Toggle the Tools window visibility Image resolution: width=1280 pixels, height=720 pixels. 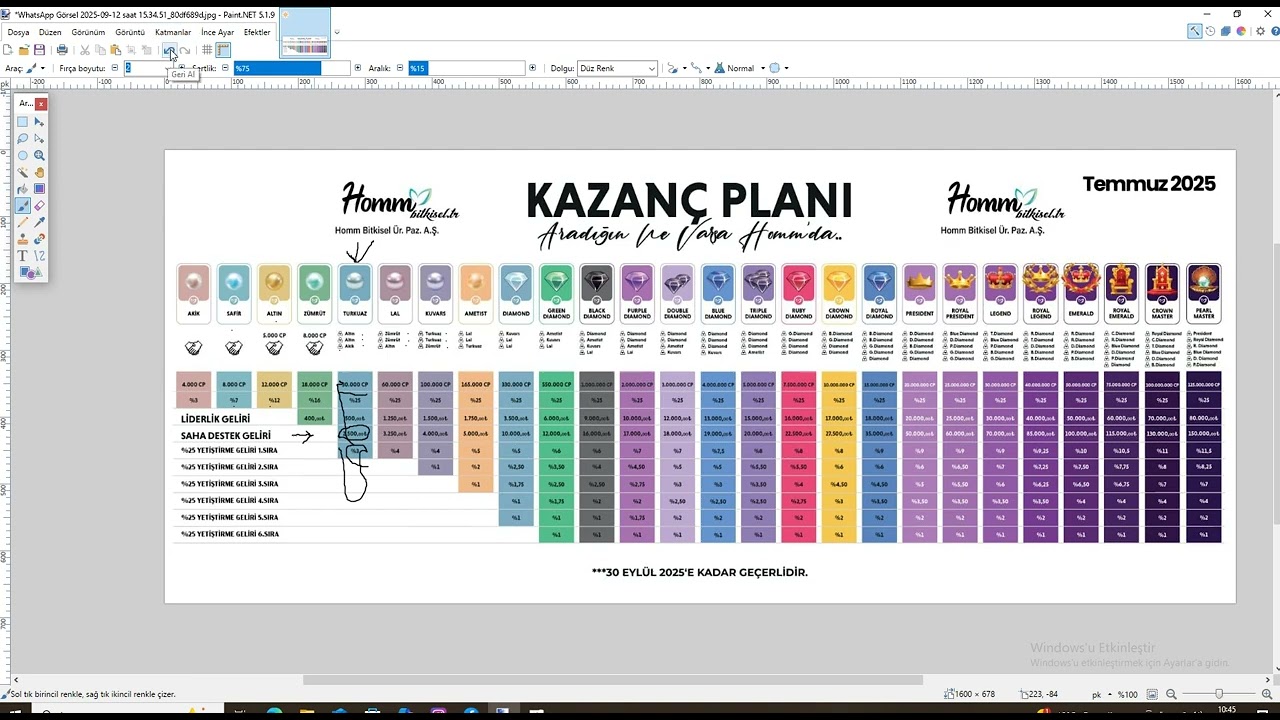(x=1195, y=31)
